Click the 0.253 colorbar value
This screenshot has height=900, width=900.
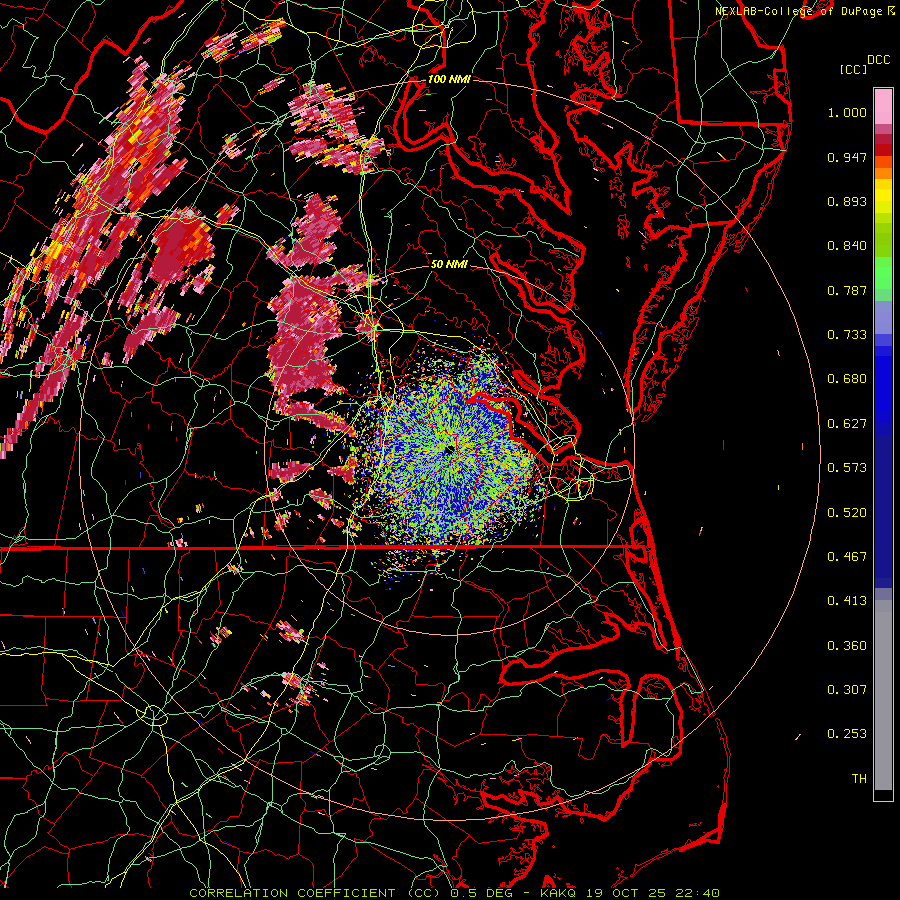[847, 734]
